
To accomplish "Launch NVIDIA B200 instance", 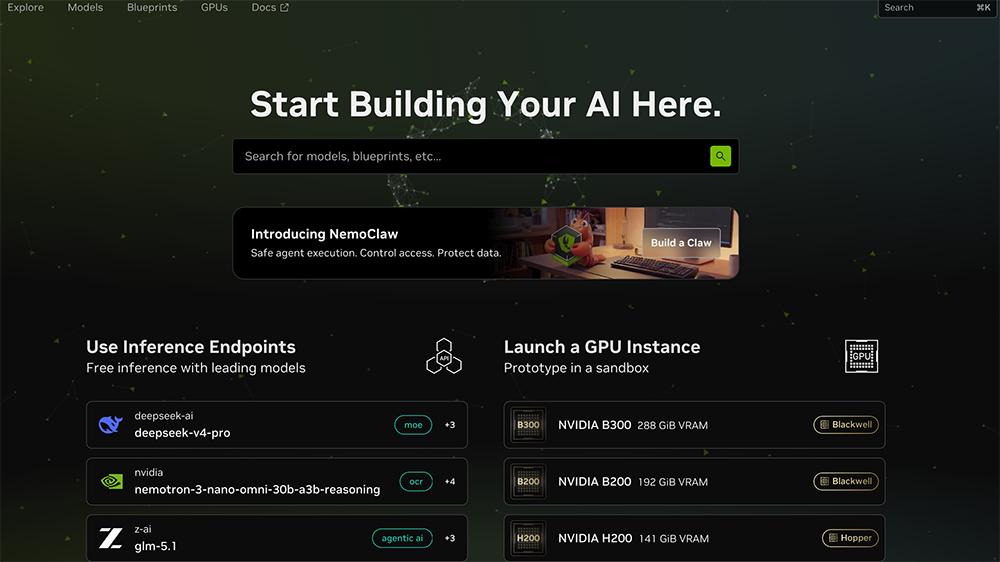I will tap(695, 482).
